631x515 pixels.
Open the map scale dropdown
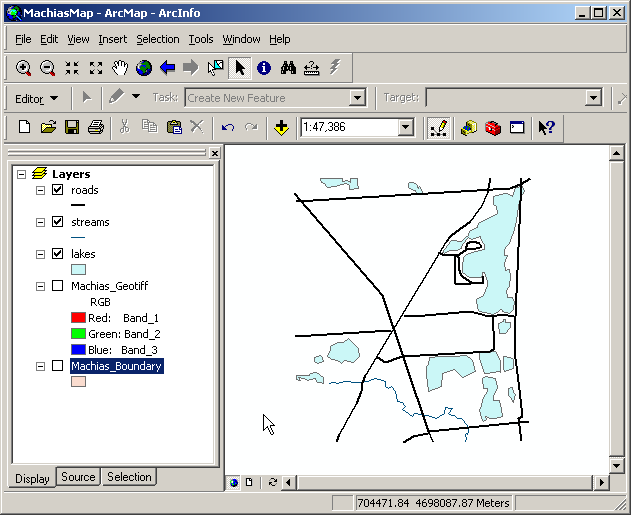pyautogui.click(x=405, y=127)
